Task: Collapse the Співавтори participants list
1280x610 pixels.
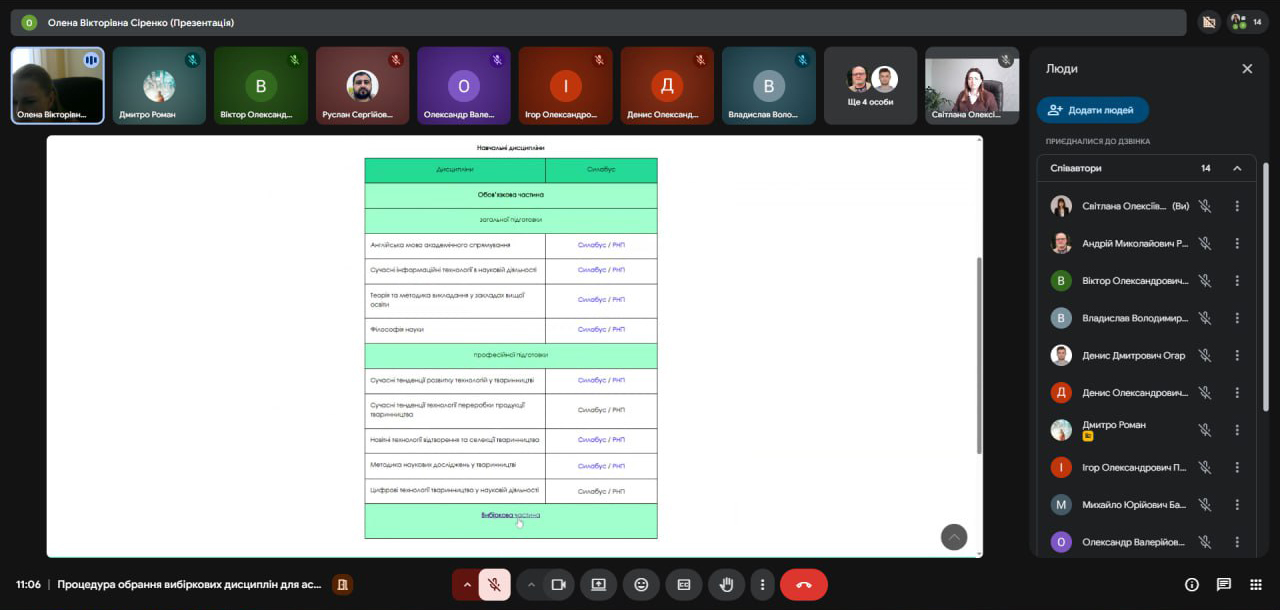Action: (x=1237, y=168)
